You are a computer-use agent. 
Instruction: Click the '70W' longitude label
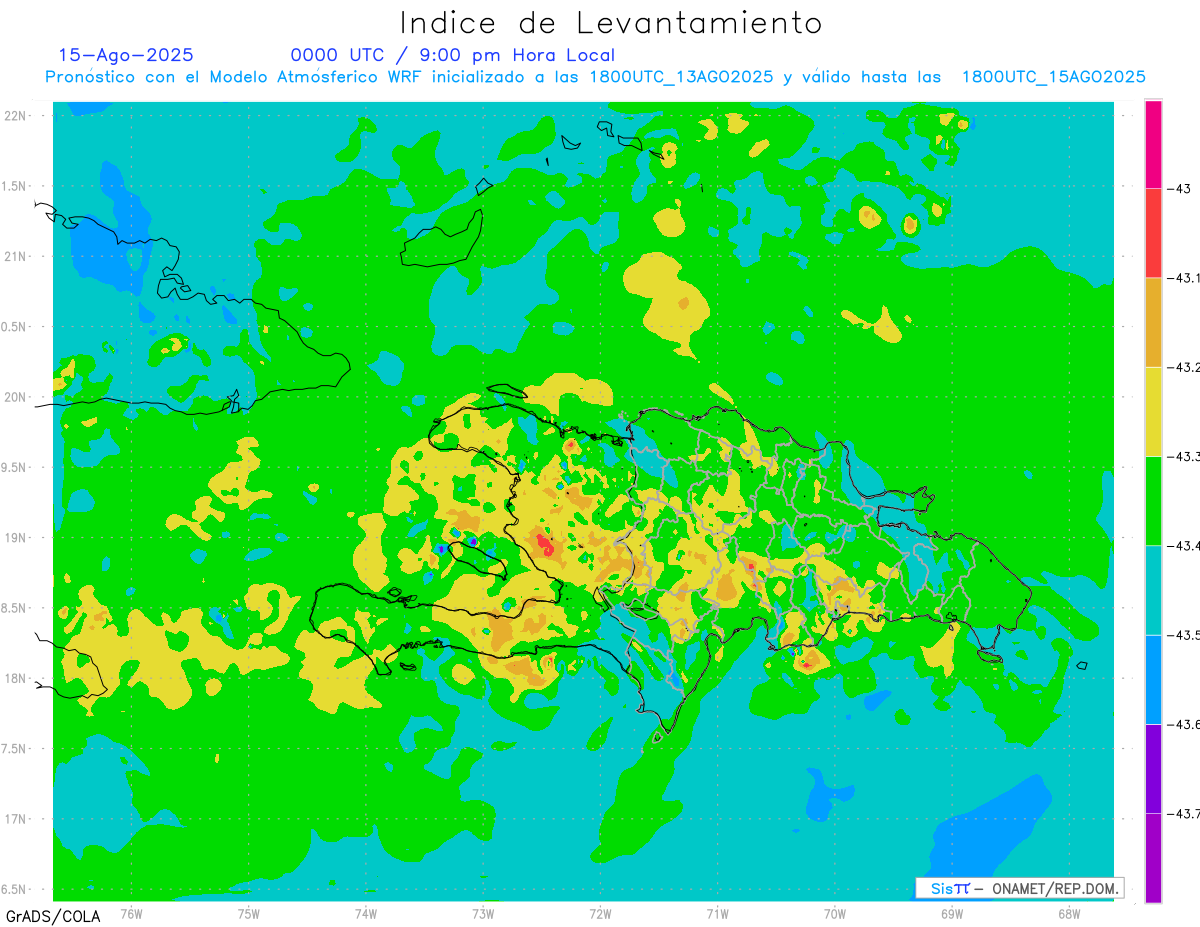835,913
